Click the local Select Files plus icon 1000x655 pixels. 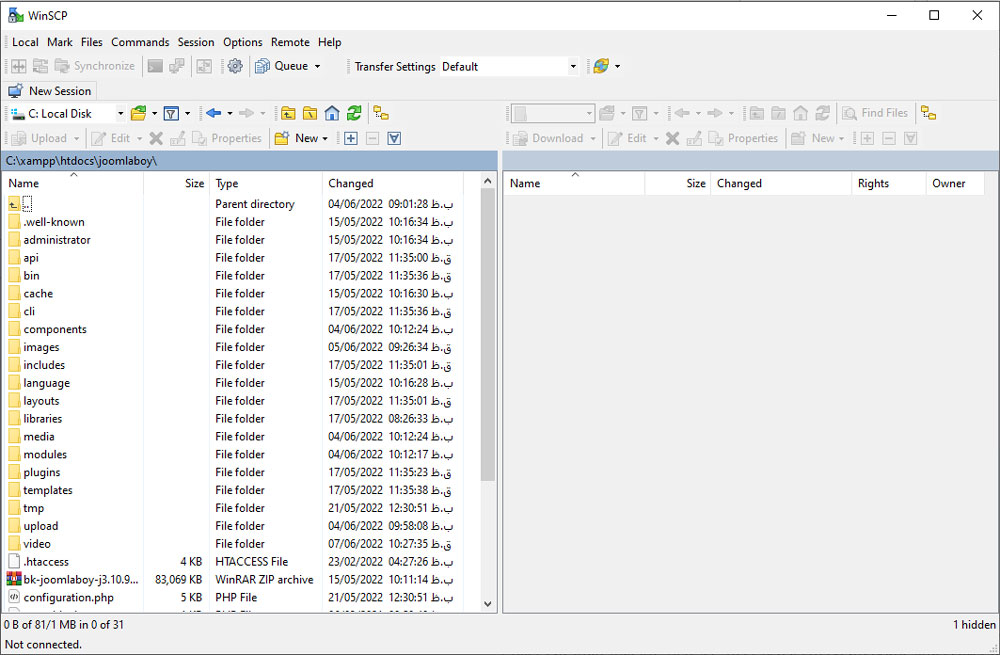point(351,138)
